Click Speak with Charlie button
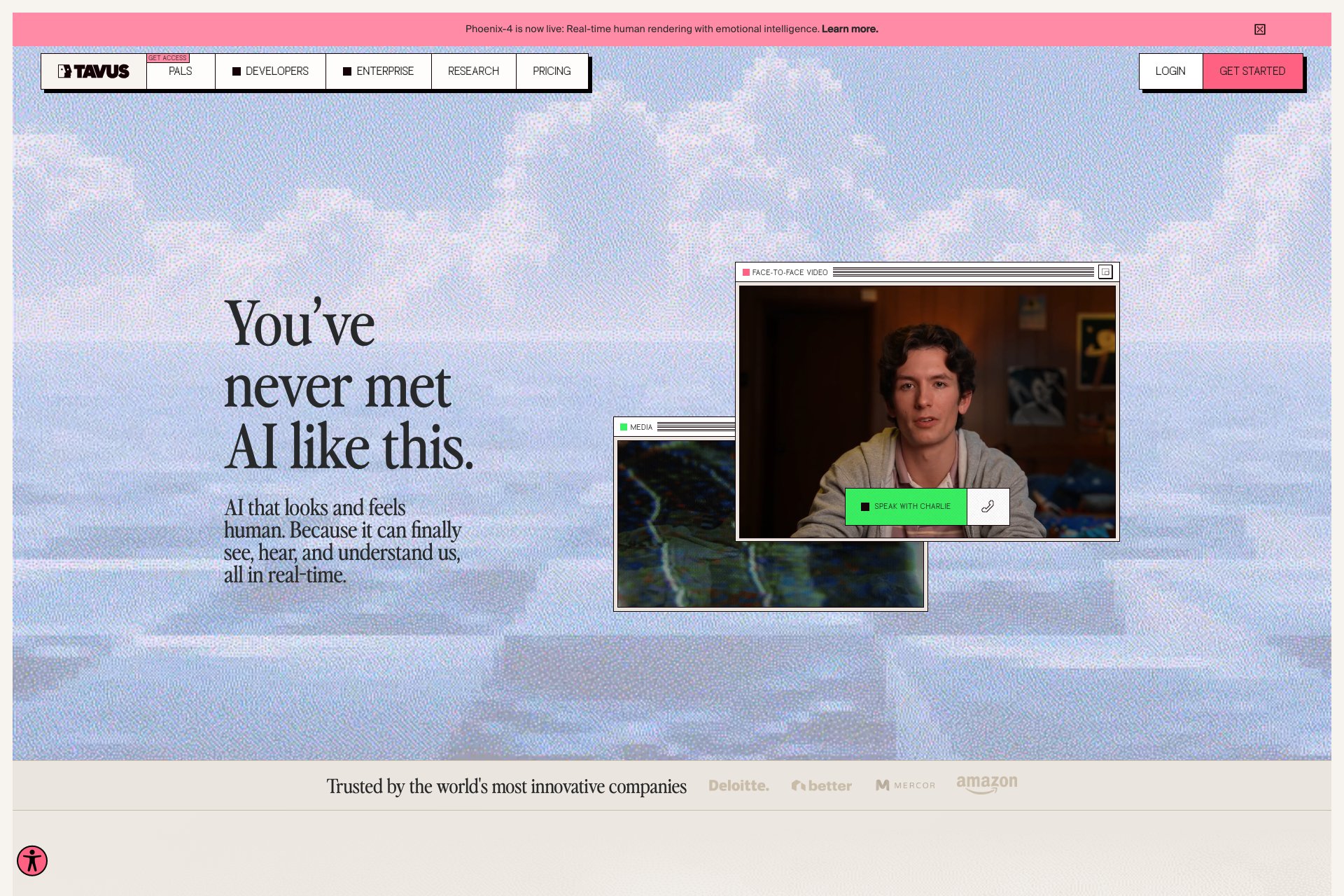 tap(906, 507)
